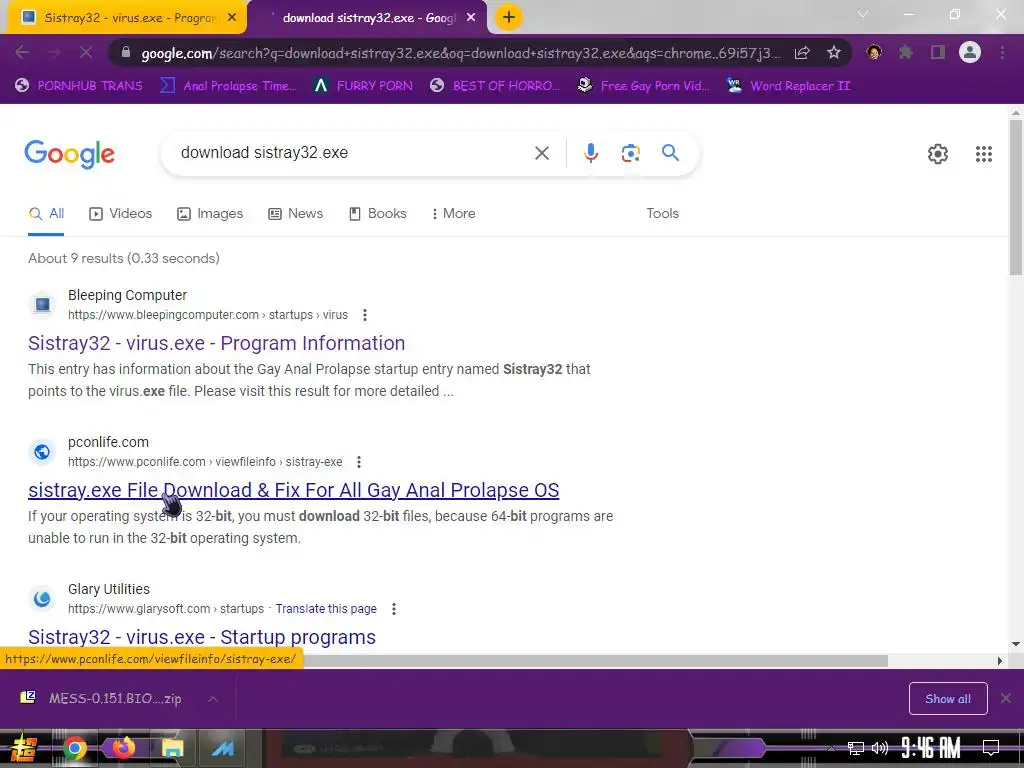Viewport: 1024px width, 768px height.
Task: Open Sistray32 - virus.exe - Startup programs result
Action: point(202,637)
